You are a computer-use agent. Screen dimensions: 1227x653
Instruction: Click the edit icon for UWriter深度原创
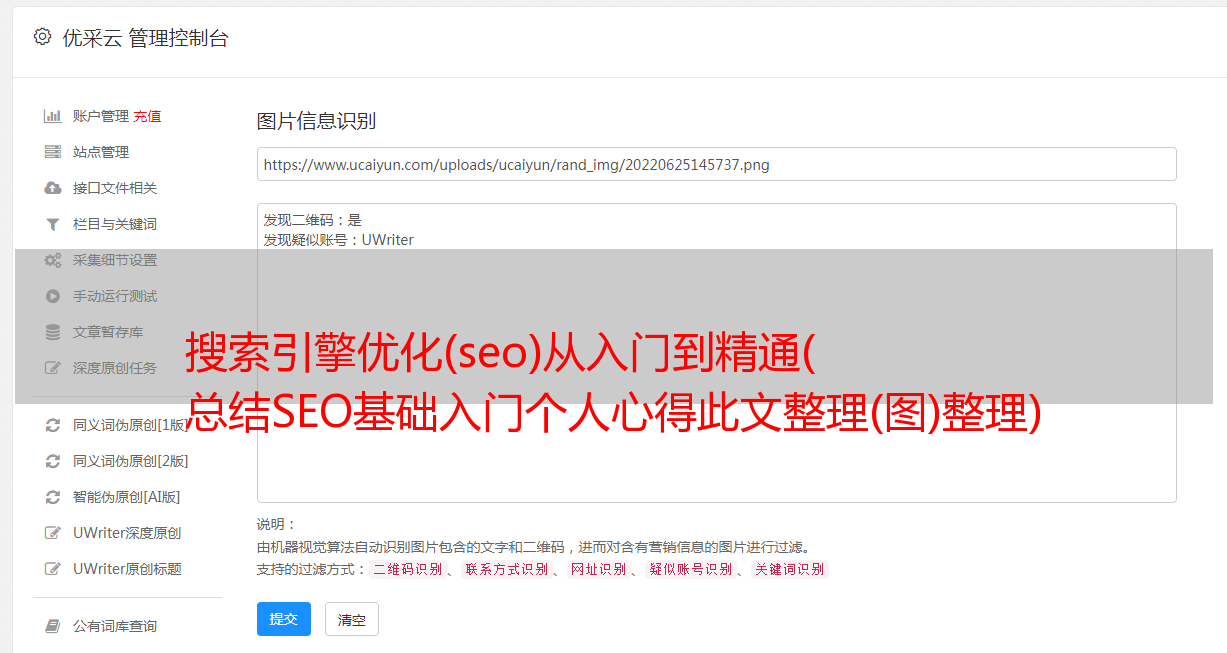53,533
